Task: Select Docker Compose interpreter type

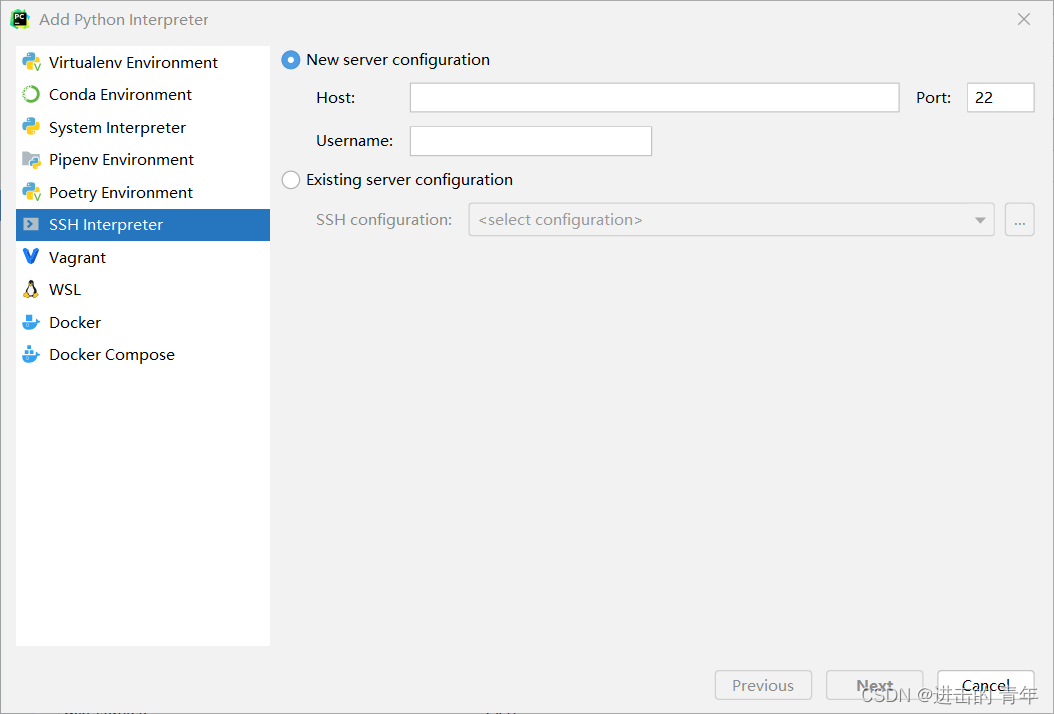Action: [x=143, y=354]
